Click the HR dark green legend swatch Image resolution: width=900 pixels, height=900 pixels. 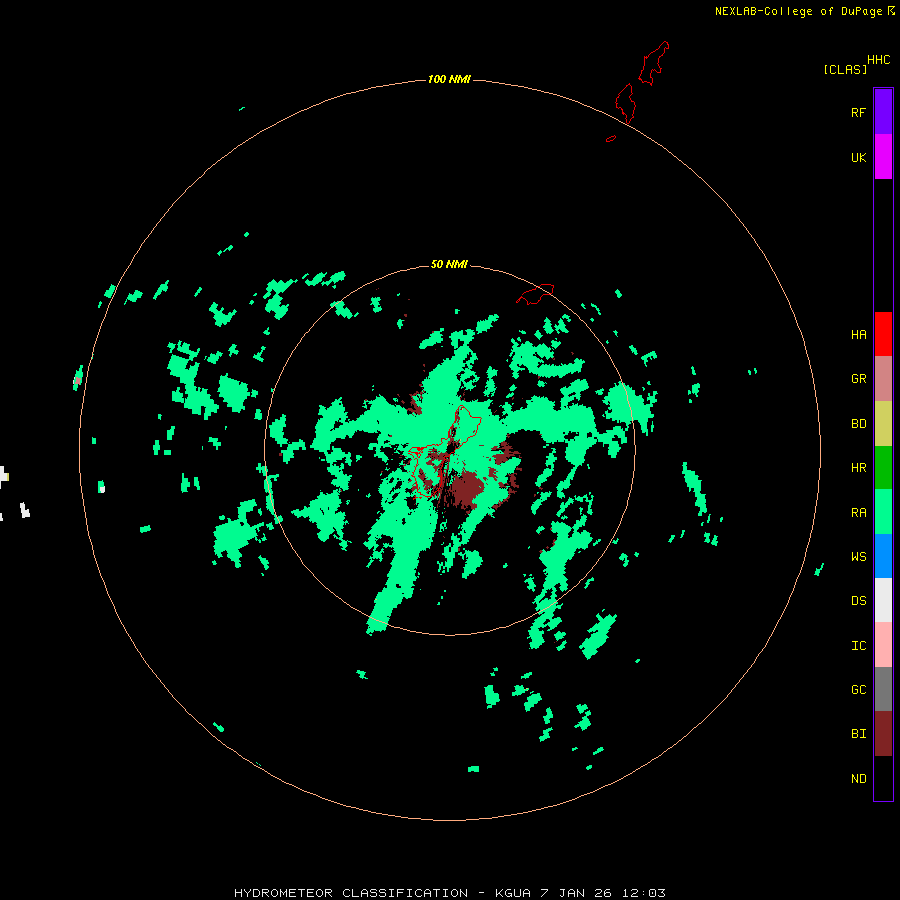883,468
